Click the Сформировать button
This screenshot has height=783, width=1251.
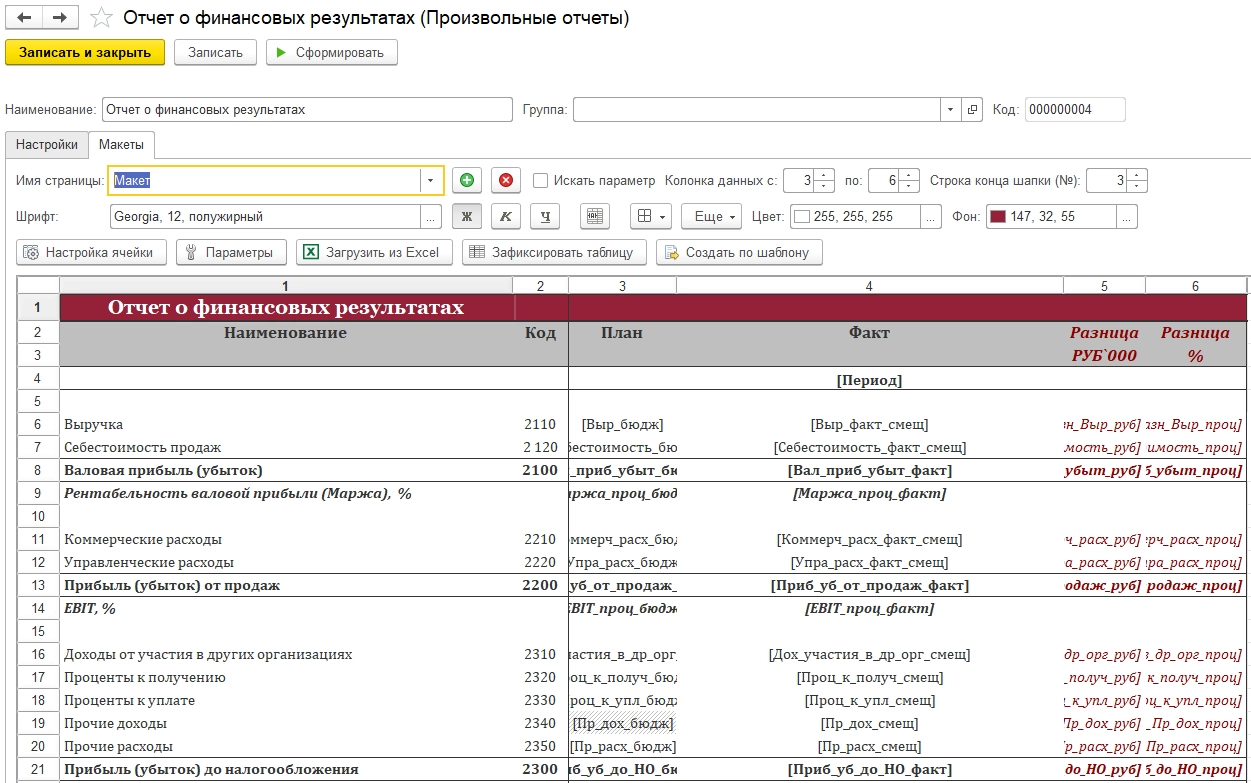(332, 52)
